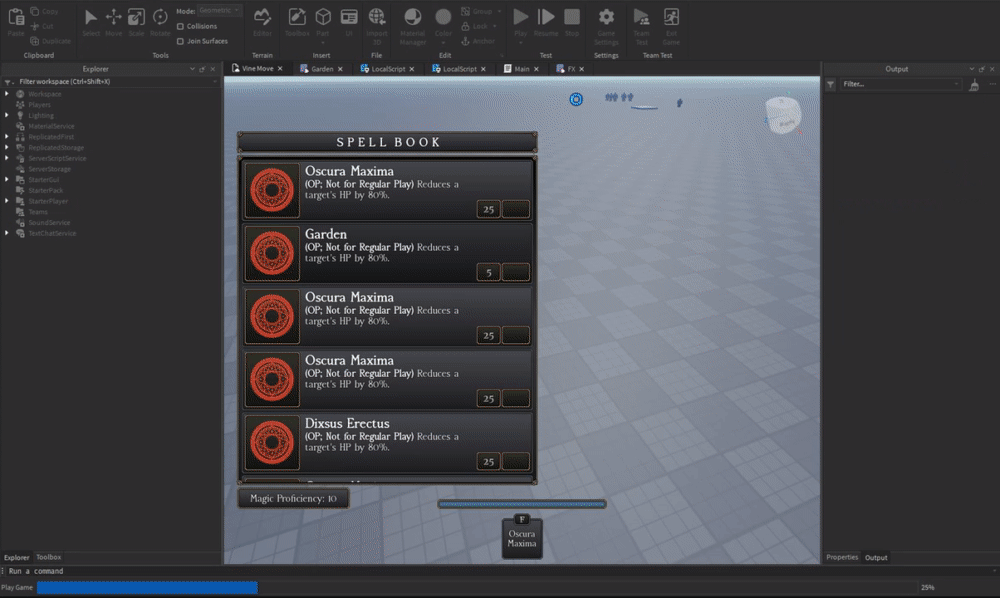1000x598 pixels.
Task: Click the Oscura Maxima hotkey F slot
Action: click(x=522, y=537)
